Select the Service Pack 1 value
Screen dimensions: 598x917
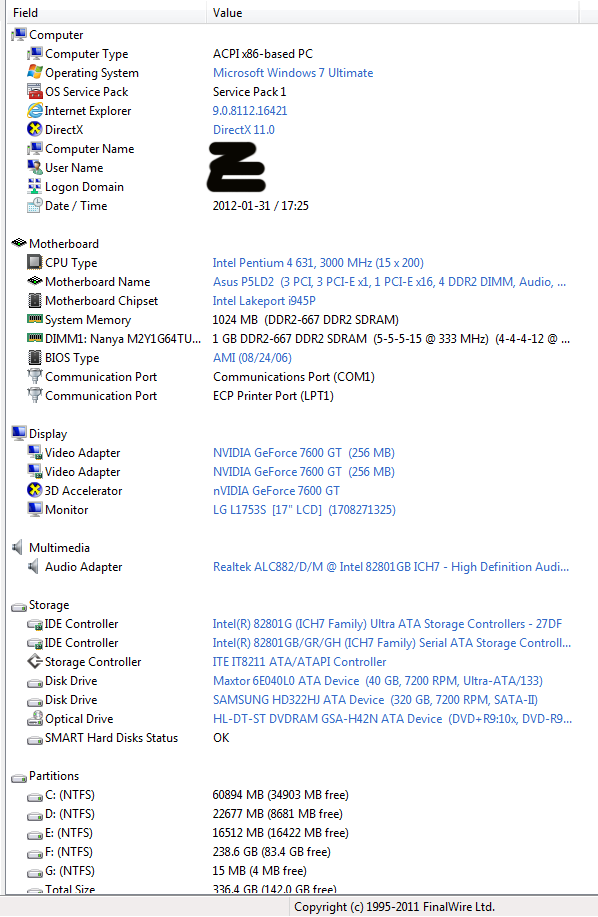pos(250,92)
